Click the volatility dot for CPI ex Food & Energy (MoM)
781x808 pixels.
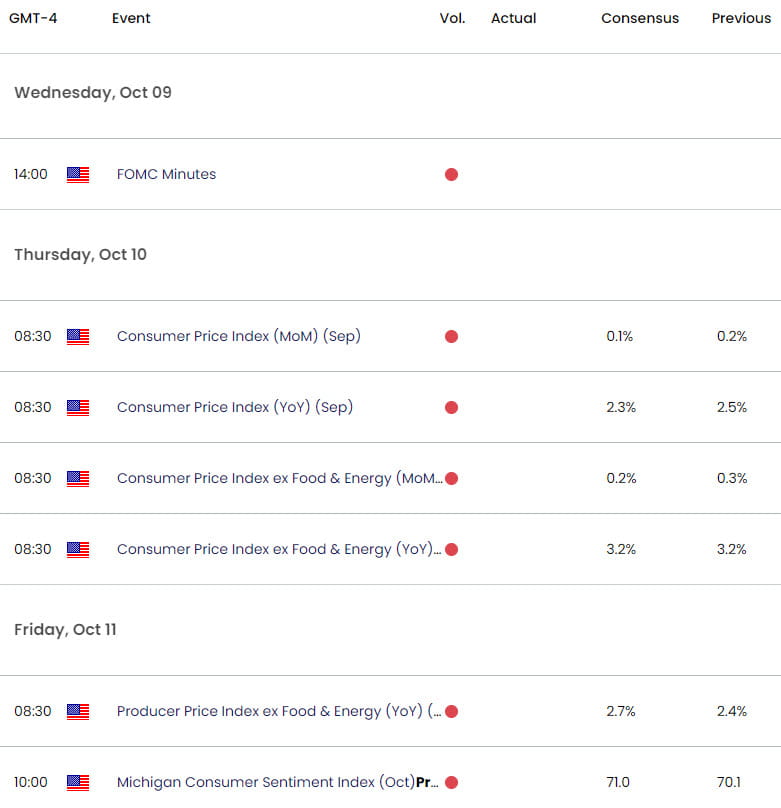(x=451, y=478)
